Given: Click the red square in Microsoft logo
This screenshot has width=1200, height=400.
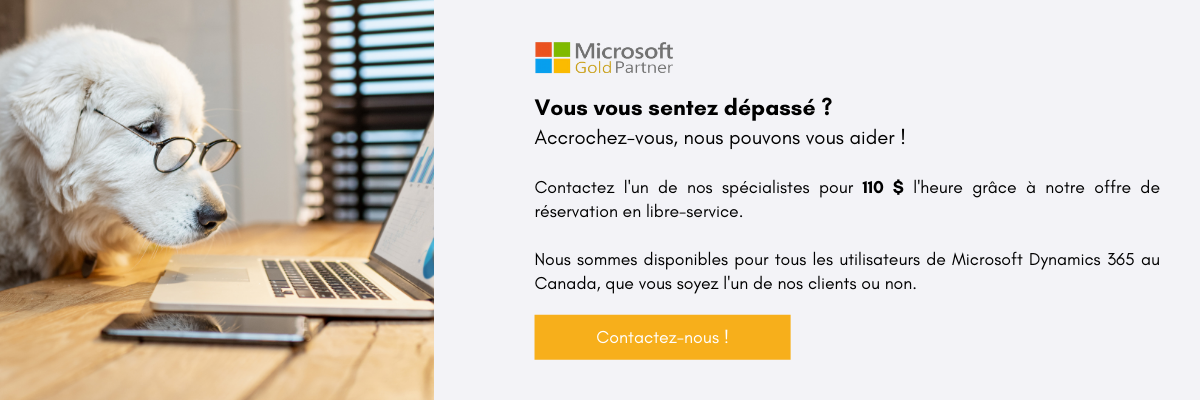Looking at the screenshot, I should pos(543,49).
